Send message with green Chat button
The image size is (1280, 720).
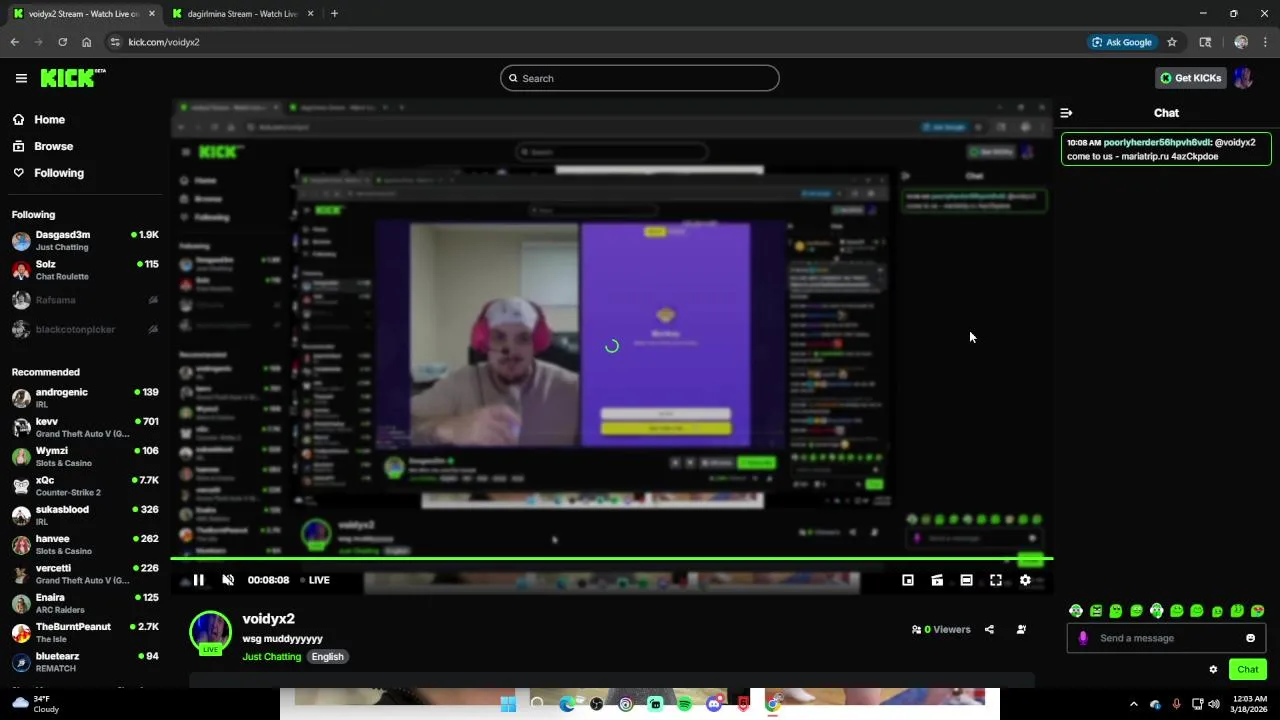pyautogui.click(x=1247, y=669)
